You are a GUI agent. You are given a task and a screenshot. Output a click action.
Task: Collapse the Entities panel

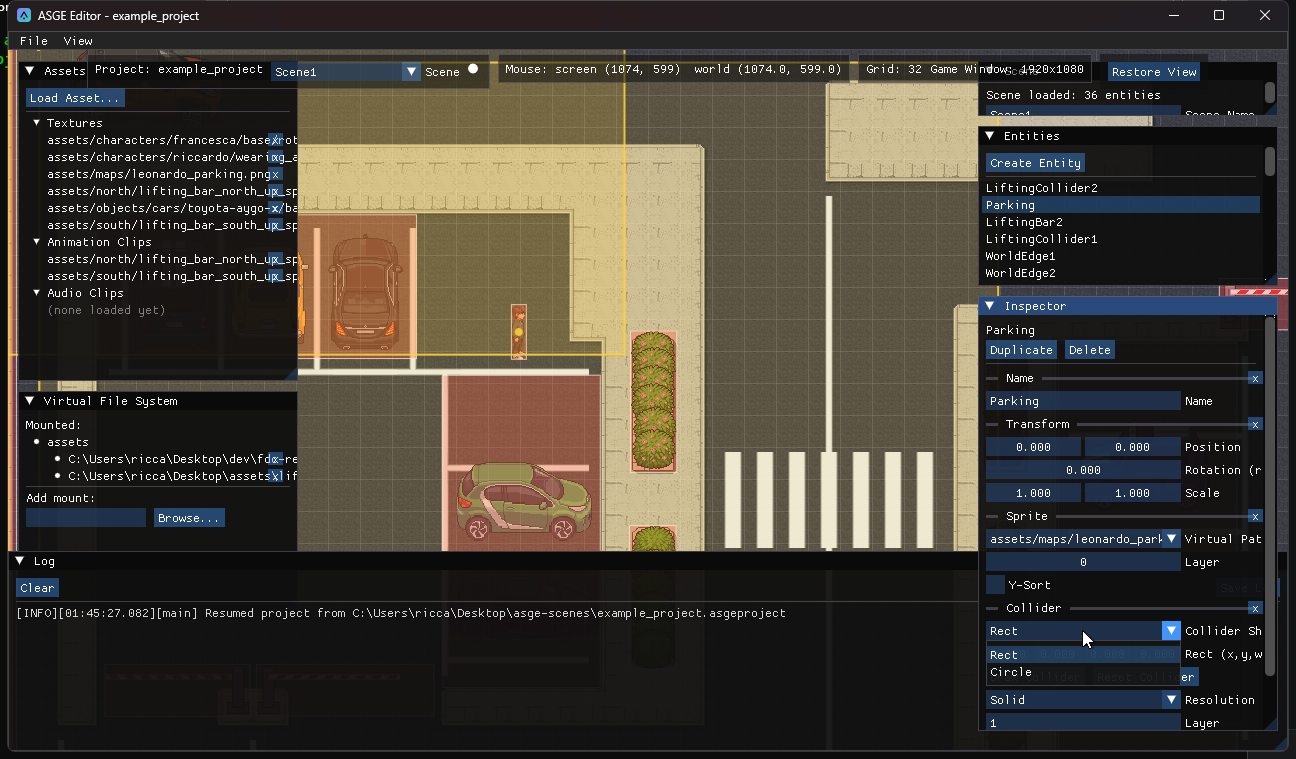click(x=990, y=136)
